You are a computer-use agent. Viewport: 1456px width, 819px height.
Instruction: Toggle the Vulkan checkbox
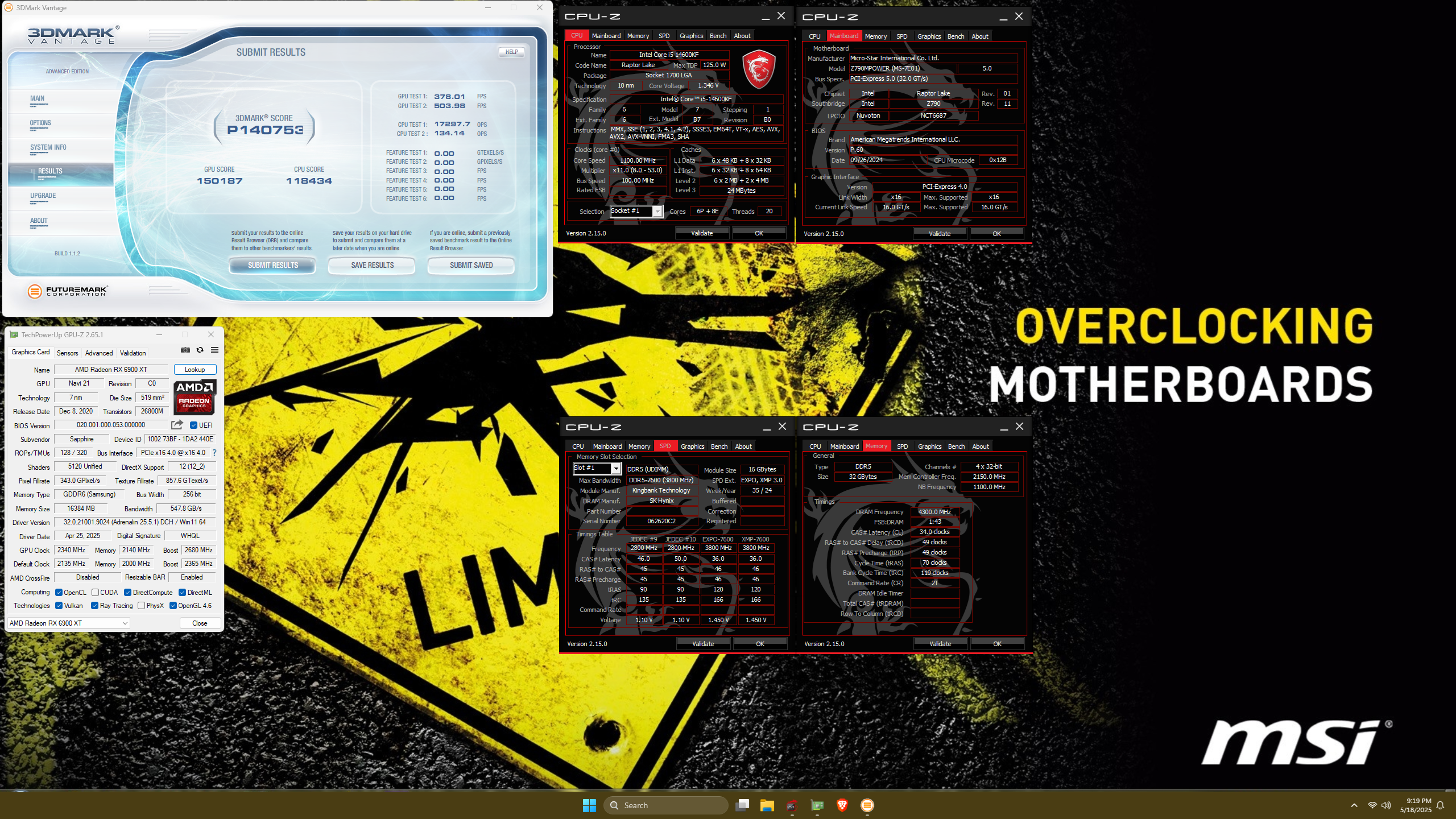59,606
